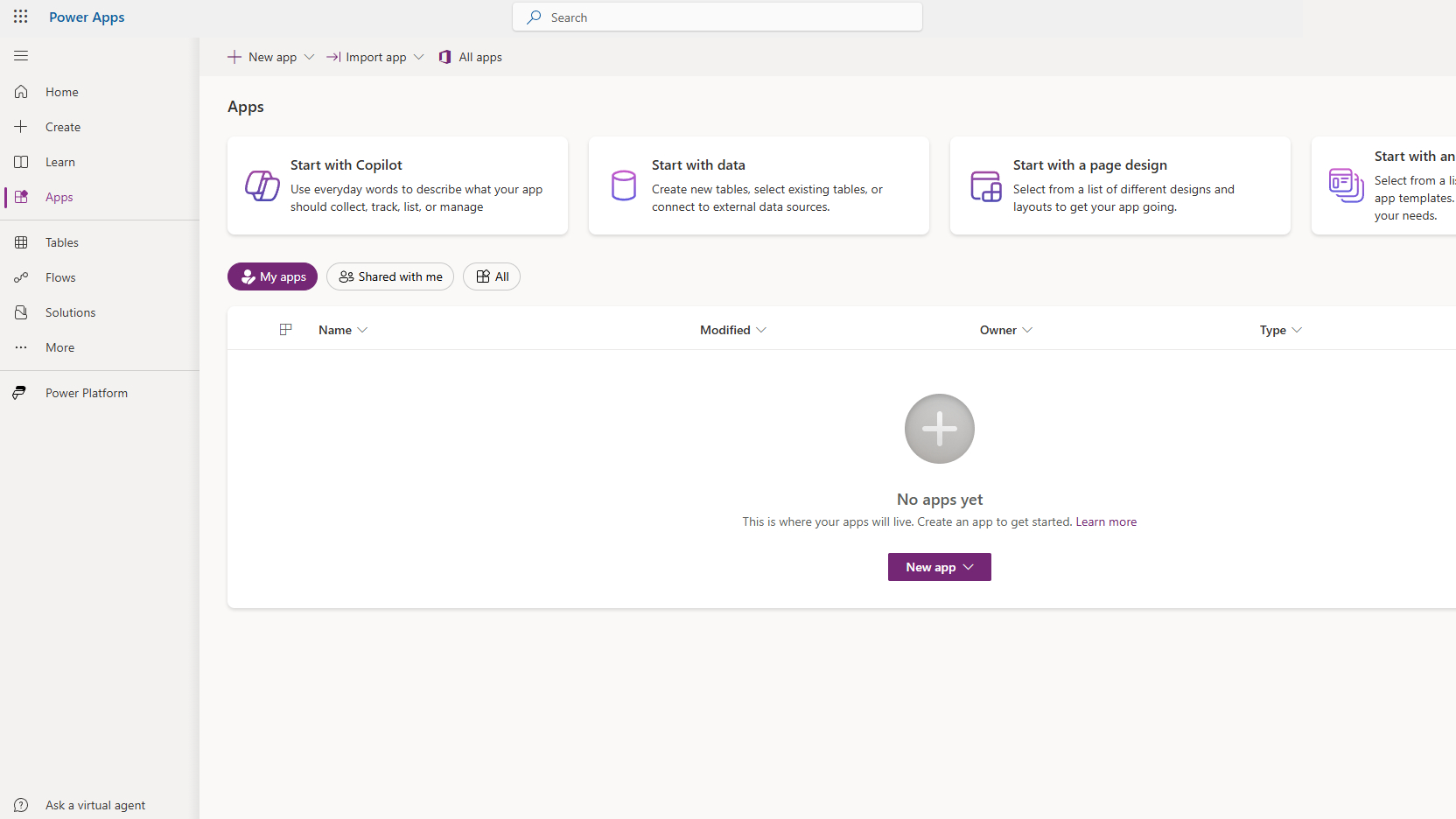The width and height of the screenshot is (1456, 819).
Task: Open the Modified column sort chevron
Action: pos(761,330)
